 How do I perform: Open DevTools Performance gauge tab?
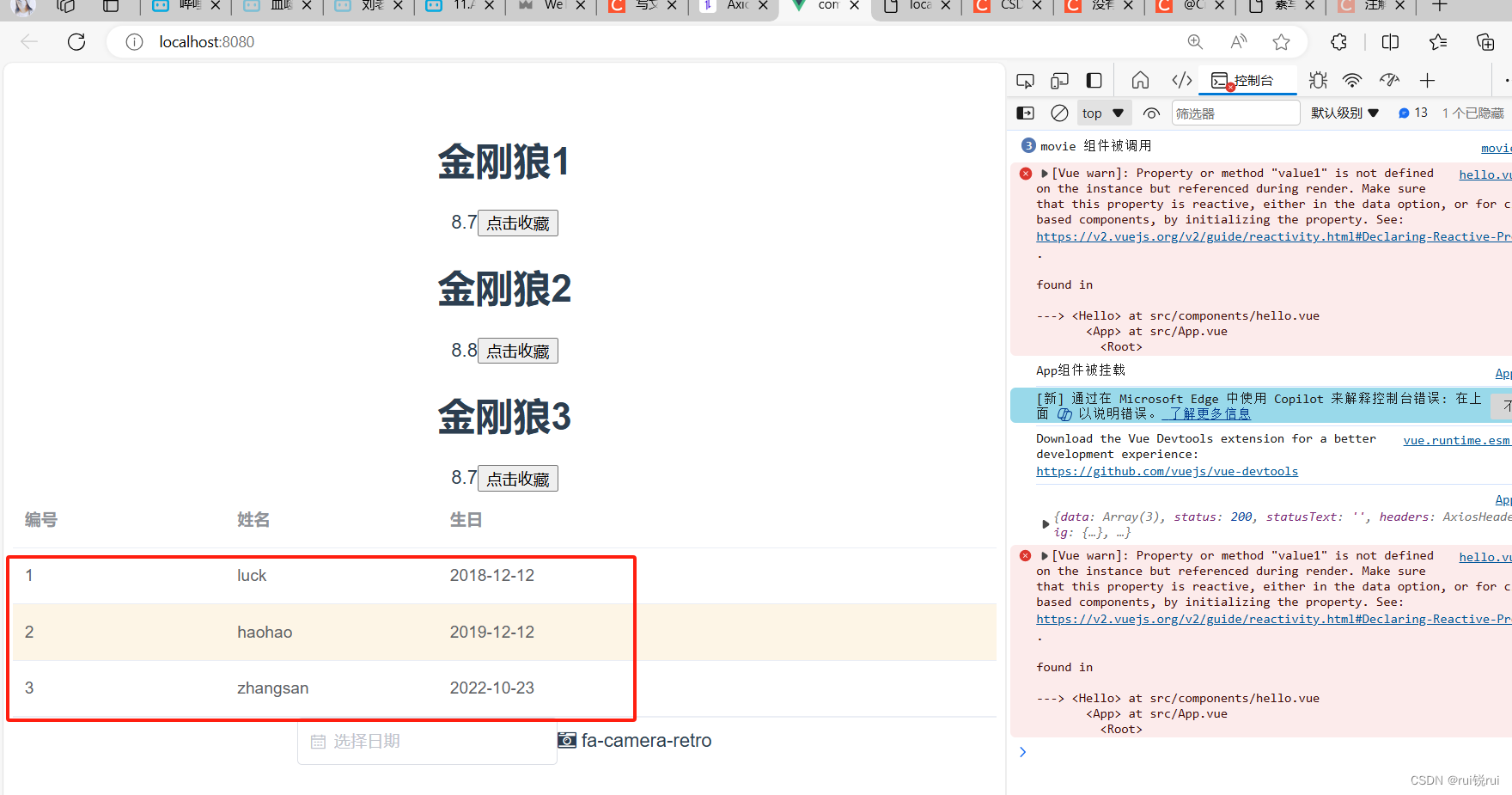click(1389, 80)
